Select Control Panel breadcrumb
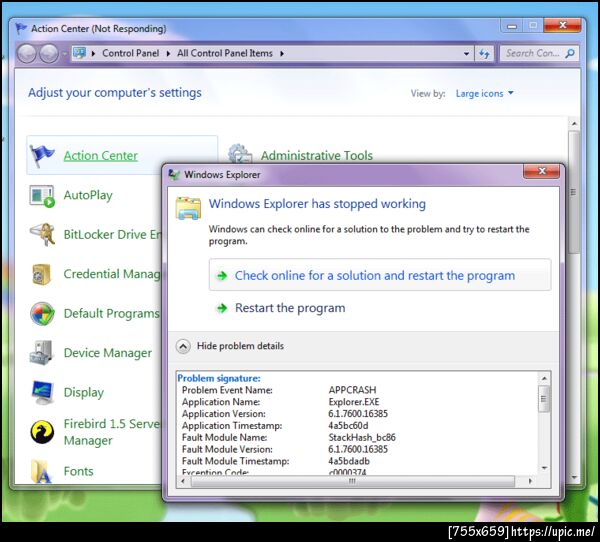This screenshot has width=600, height=542. pos(130,53)
